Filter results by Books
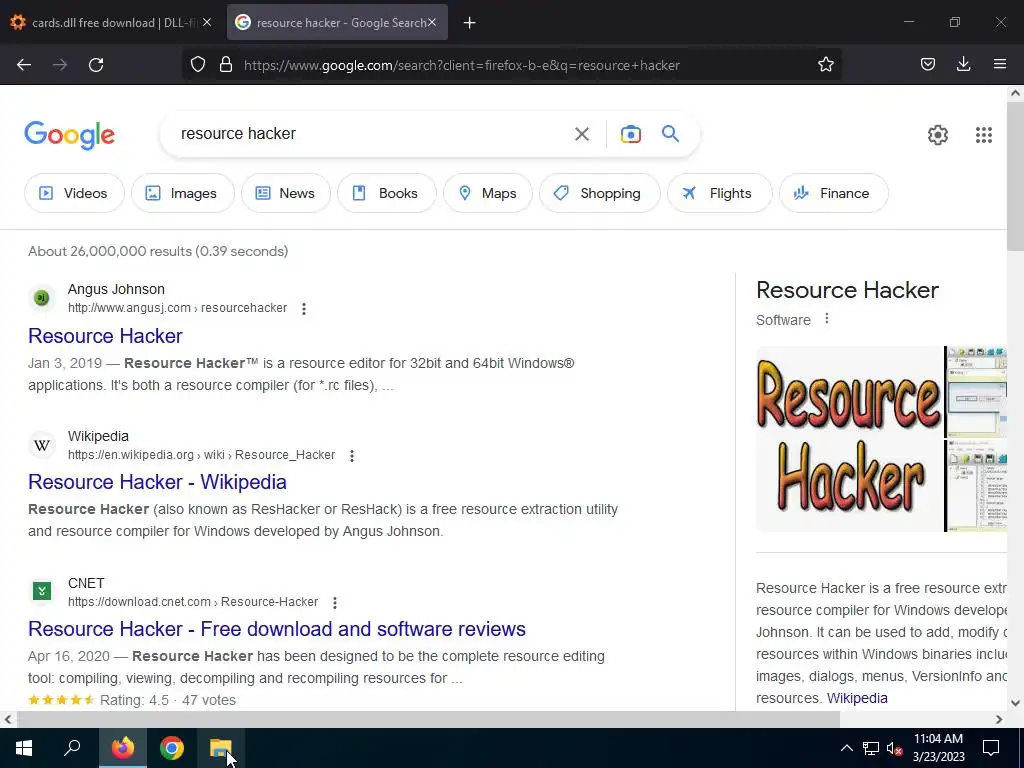 (387, 193)
